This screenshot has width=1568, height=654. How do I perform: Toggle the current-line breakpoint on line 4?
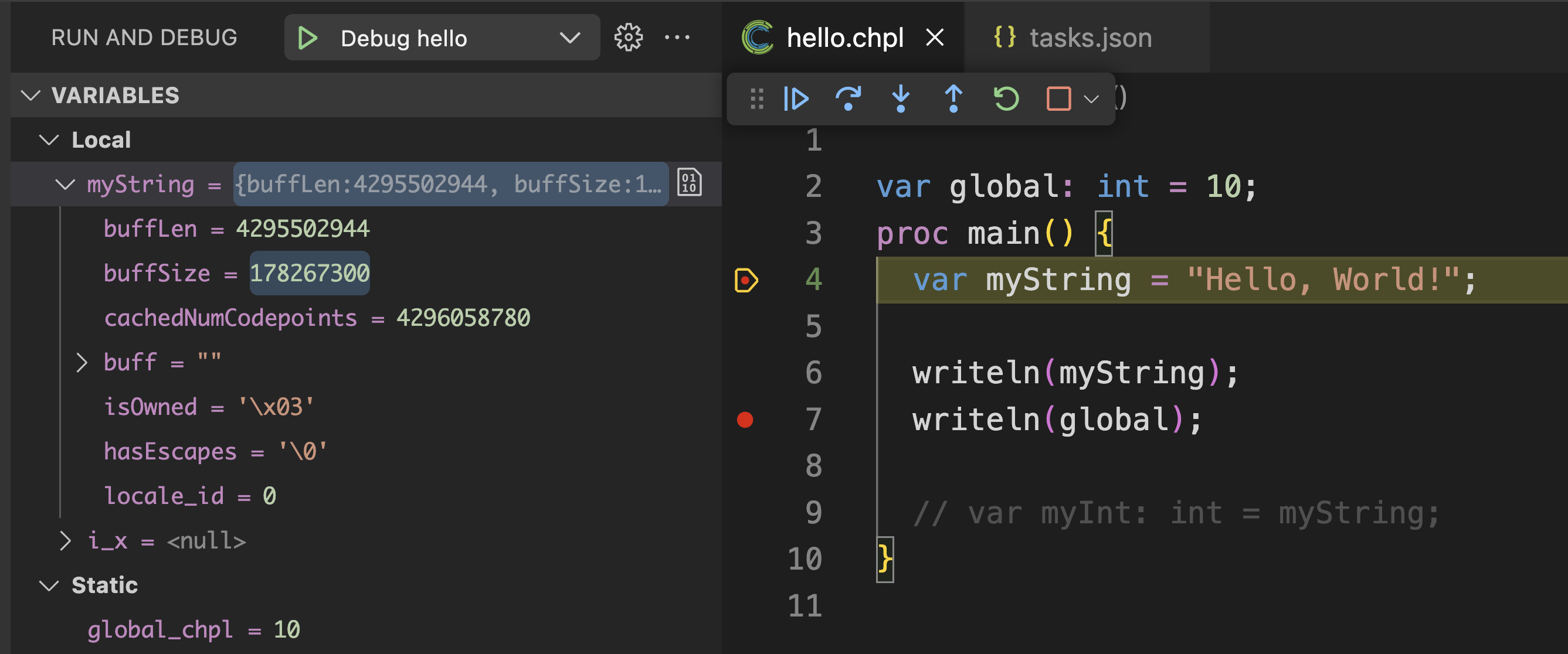click(x=746, y=281)
